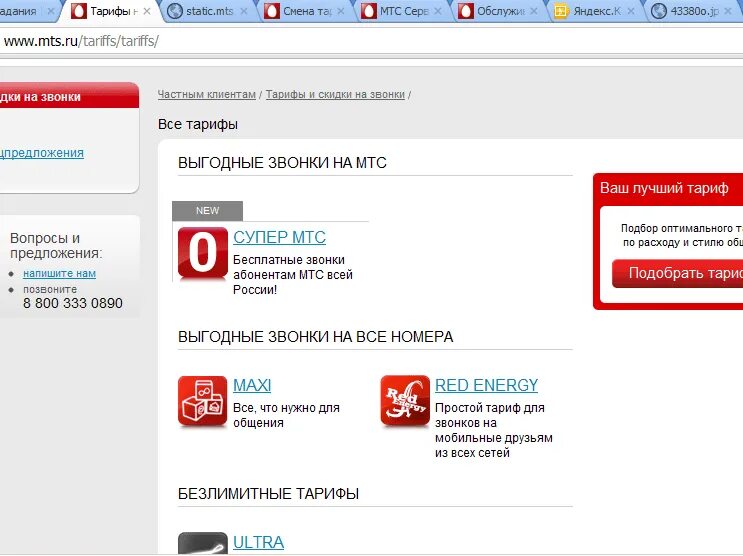Click the Бесплатные звонки абонентам МТС description

(x=293, y=275)
